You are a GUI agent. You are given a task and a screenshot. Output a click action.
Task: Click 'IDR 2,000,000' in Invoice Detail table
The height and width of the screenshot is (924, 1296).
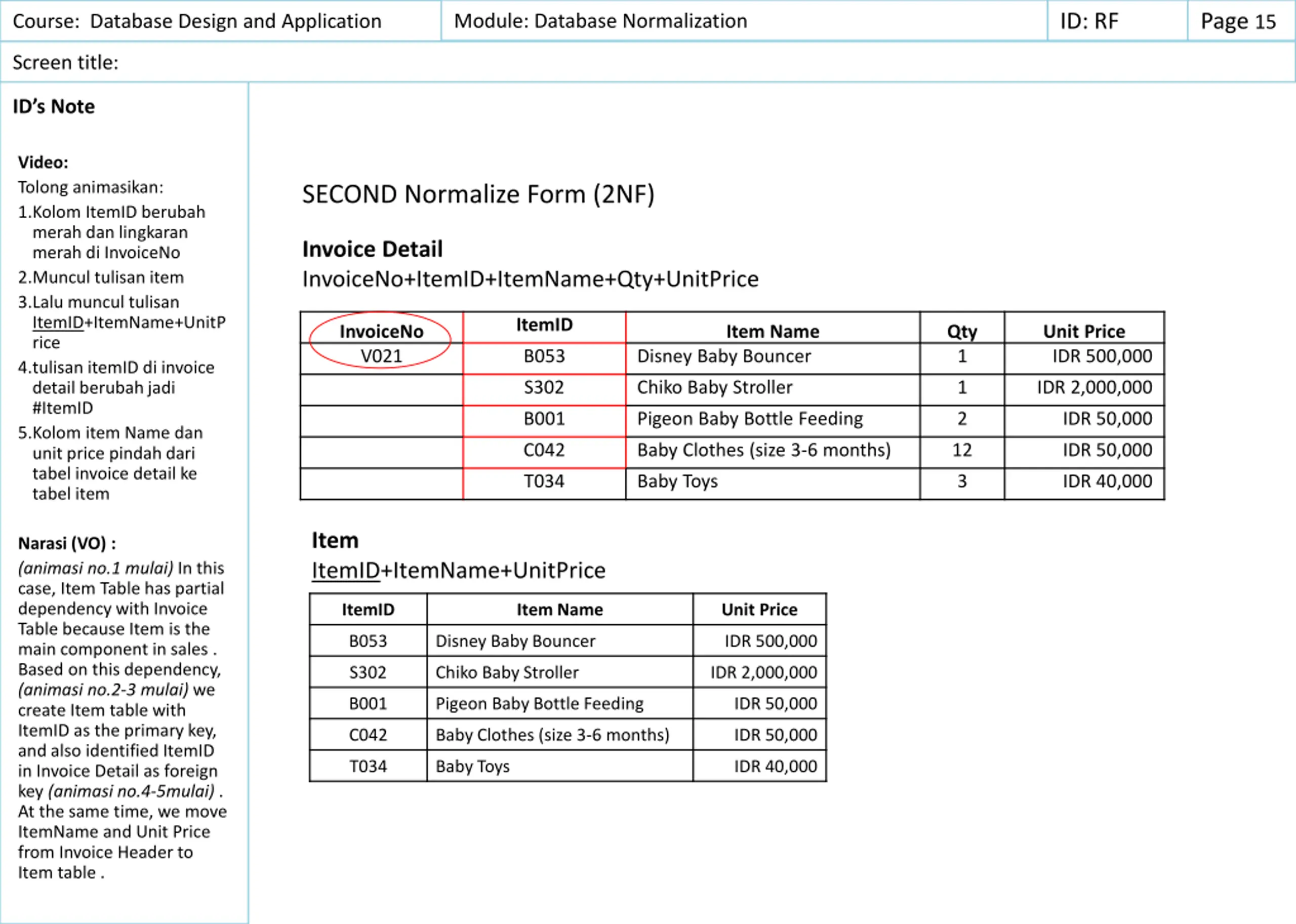[1095, 387]
